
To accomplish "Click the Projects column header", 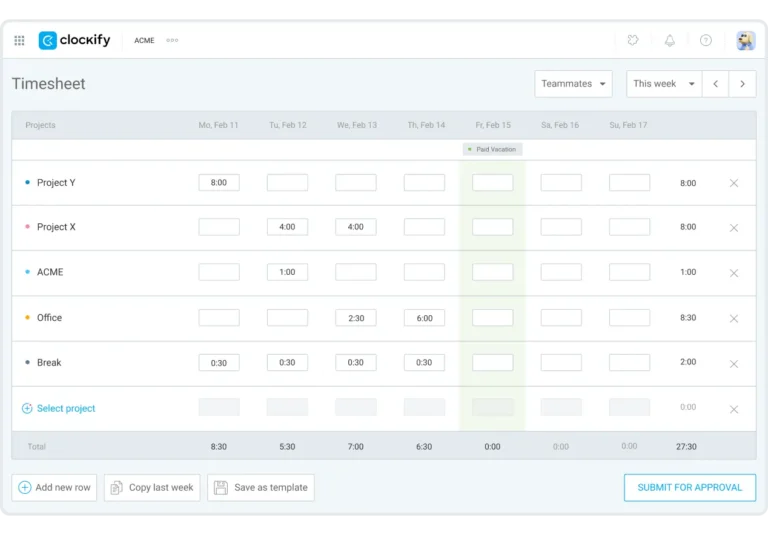I will [40, 125].
